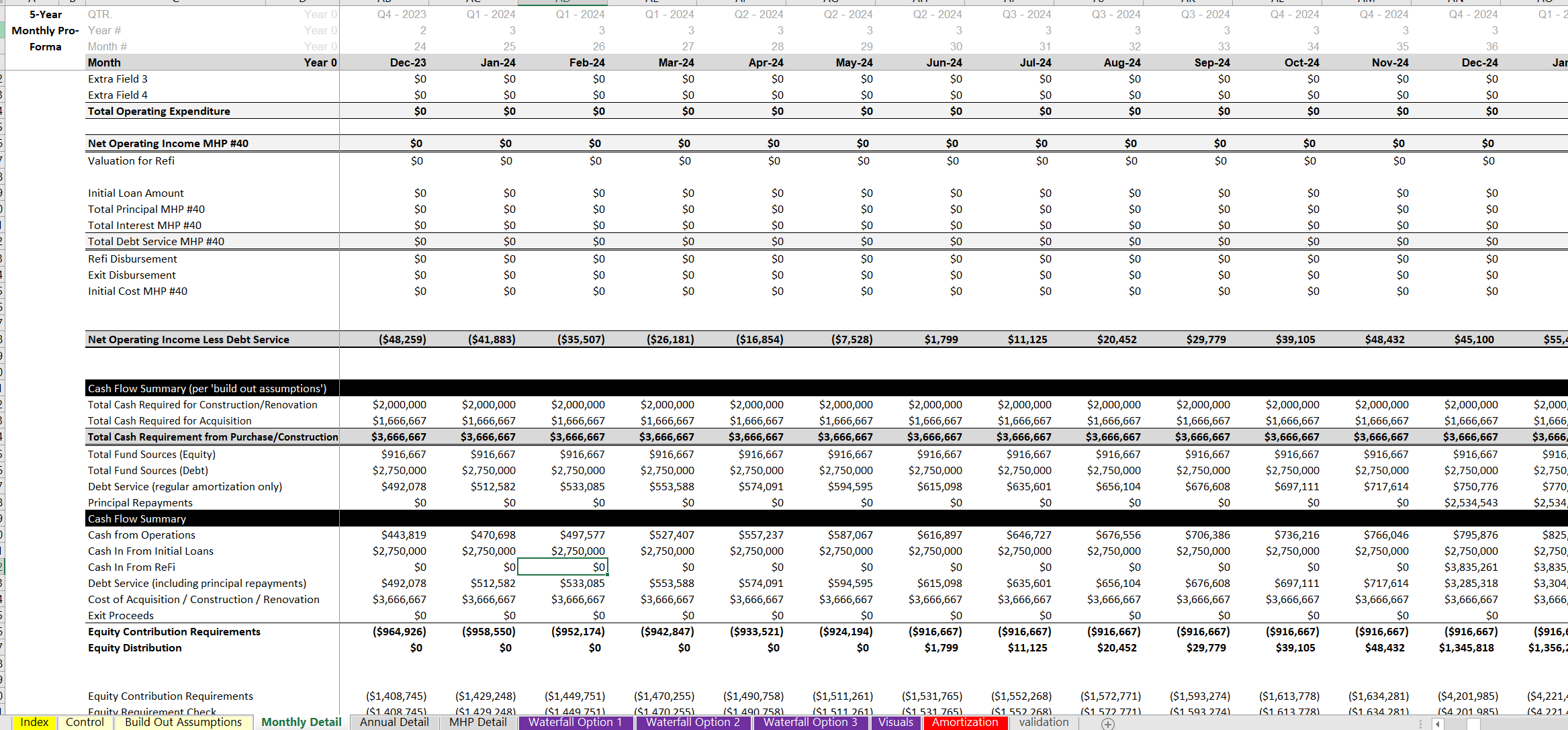Image resolution: width=1568 pixels, height=730 pixels.
Task: Open the Visuals sheet tab
Action: click(x=896, y=722)
